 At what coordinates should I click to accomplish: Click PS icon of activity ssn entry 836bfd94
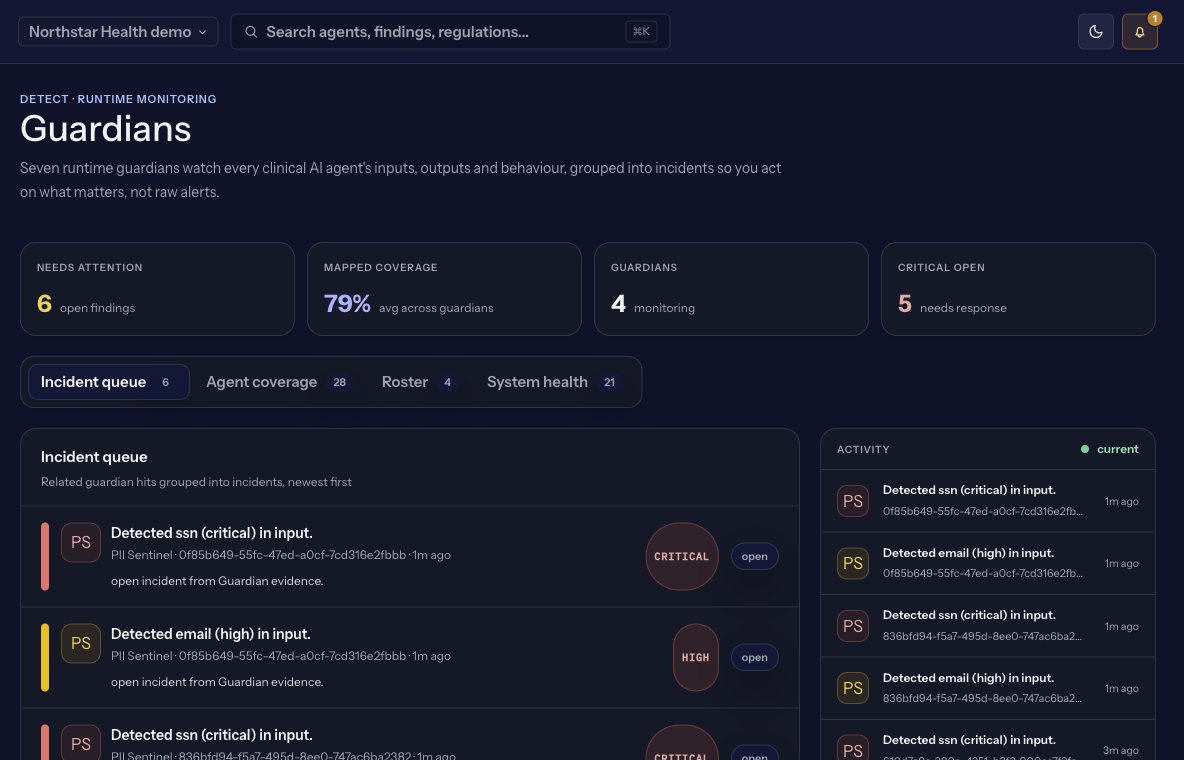click(853, 626)
